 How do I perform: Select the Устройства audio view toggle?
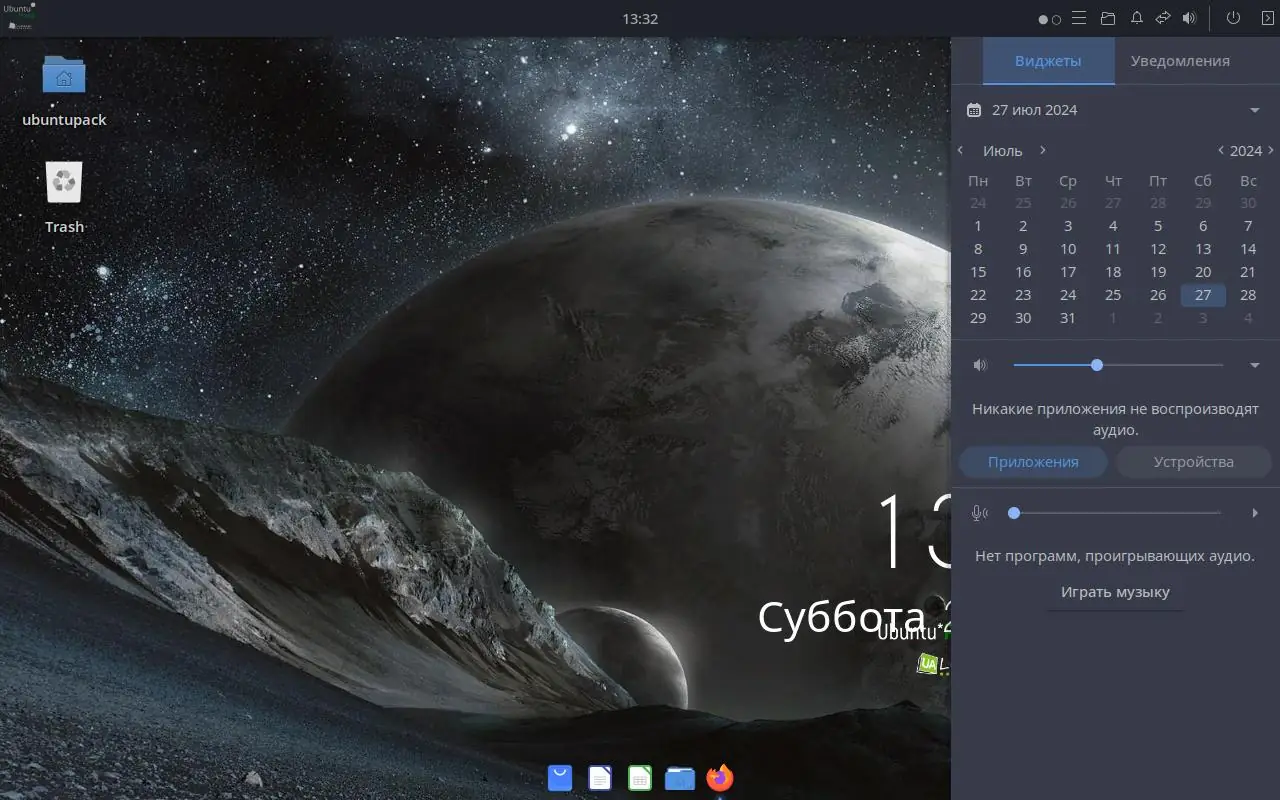[x=1194, y=462]
